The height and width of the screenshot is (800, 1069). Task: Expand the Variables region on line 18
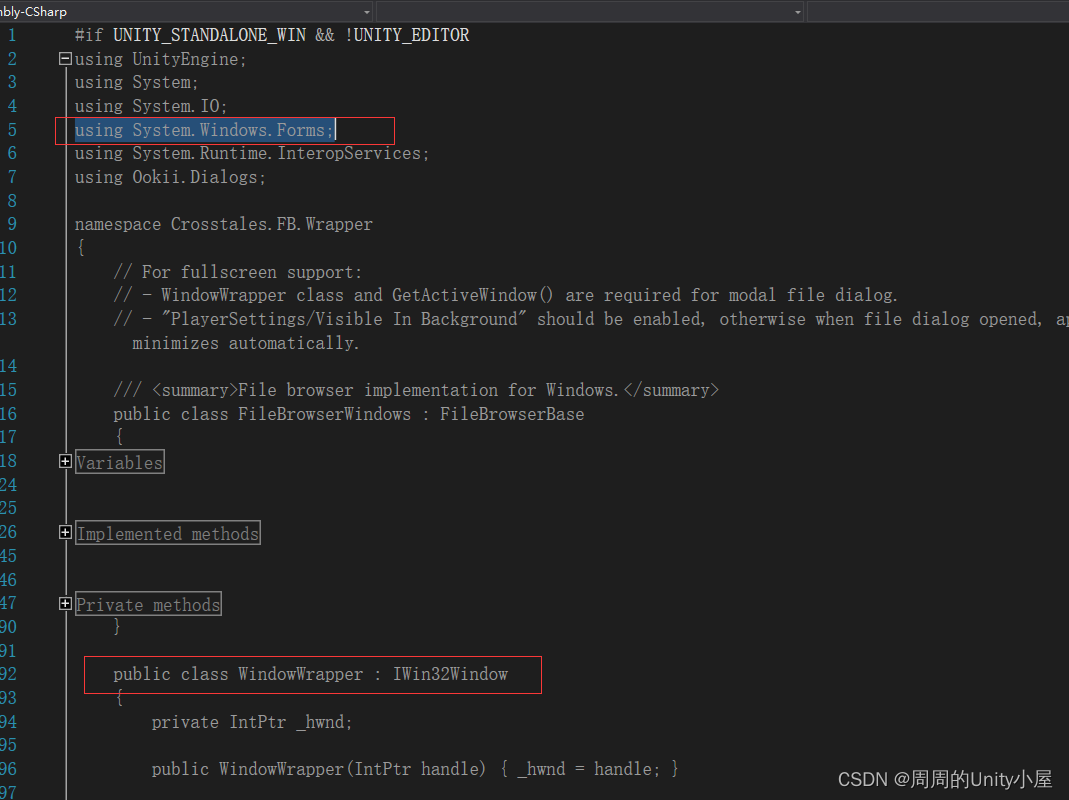(x=119, y=462)
